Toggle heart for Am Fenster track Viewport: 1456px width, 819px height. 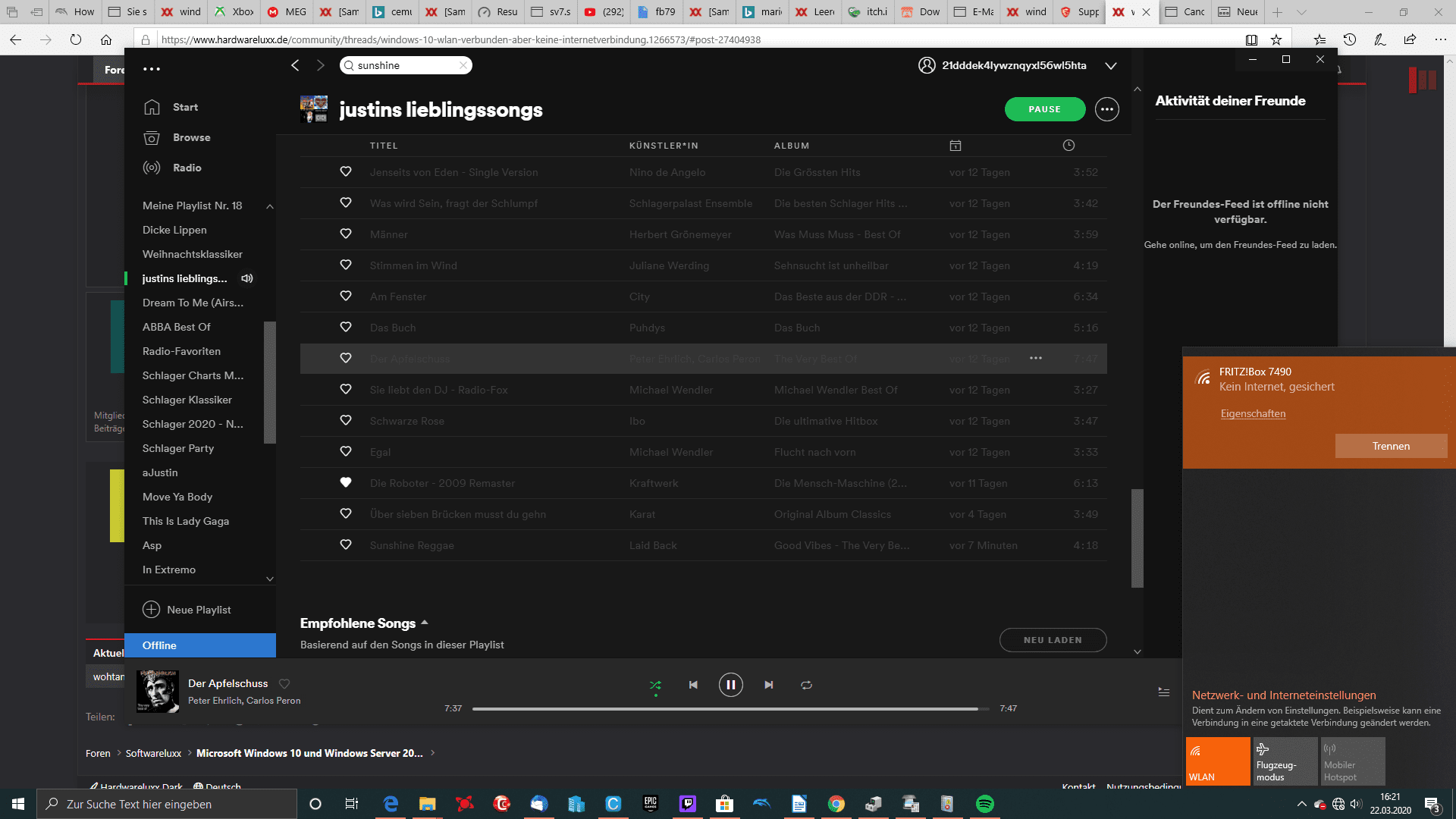(x=346, y=296)
